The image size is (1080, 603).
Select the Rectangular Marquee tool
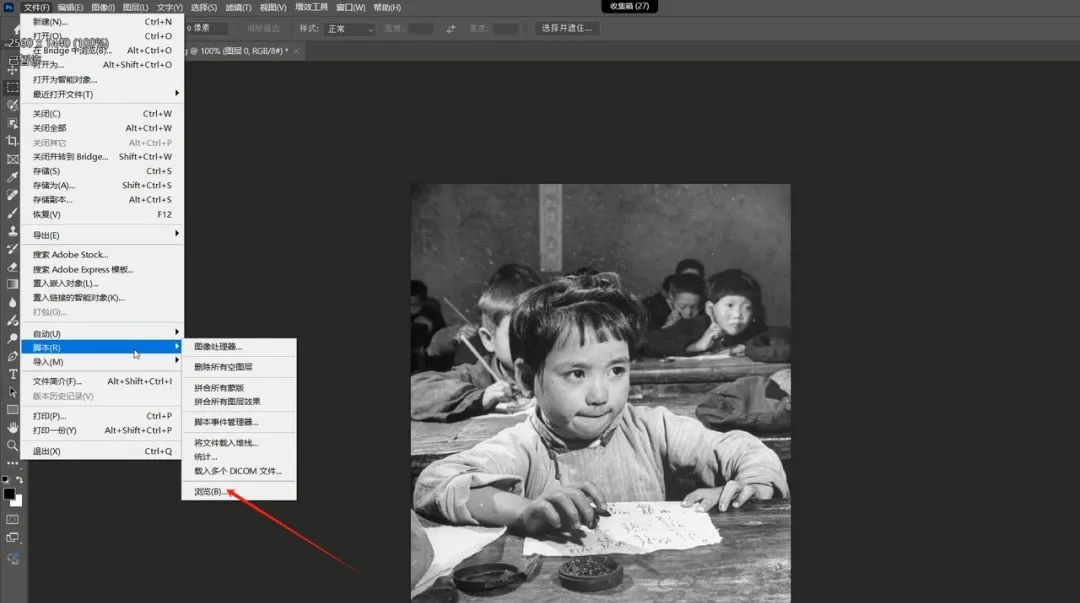[x=12, y=88]
